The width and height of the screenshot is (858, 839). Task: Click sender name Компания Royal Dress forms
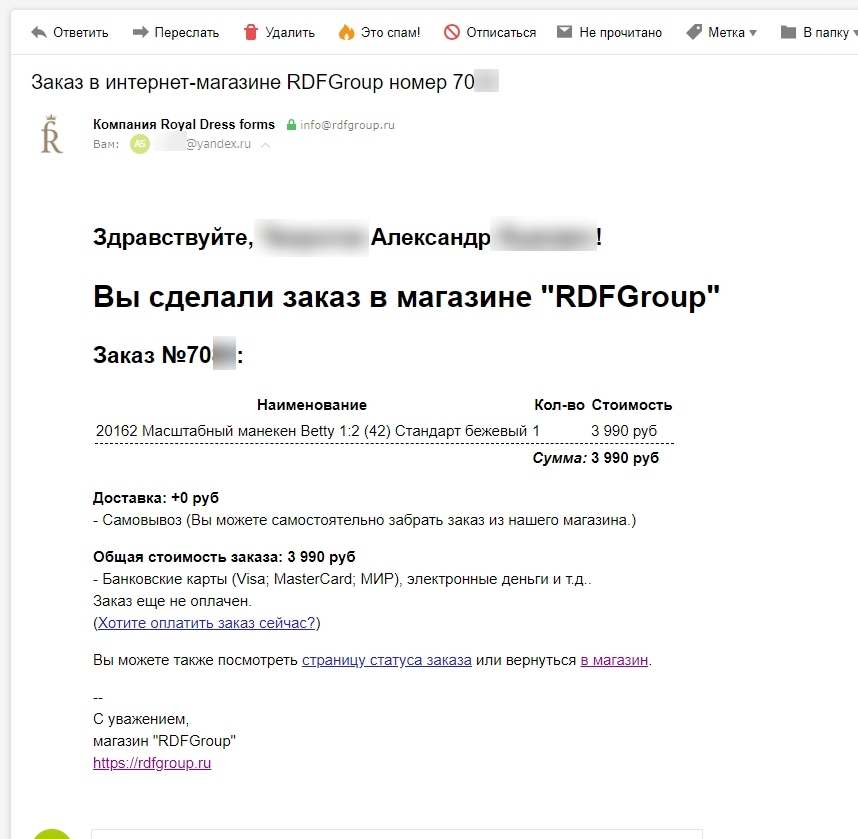coord(184,124)
